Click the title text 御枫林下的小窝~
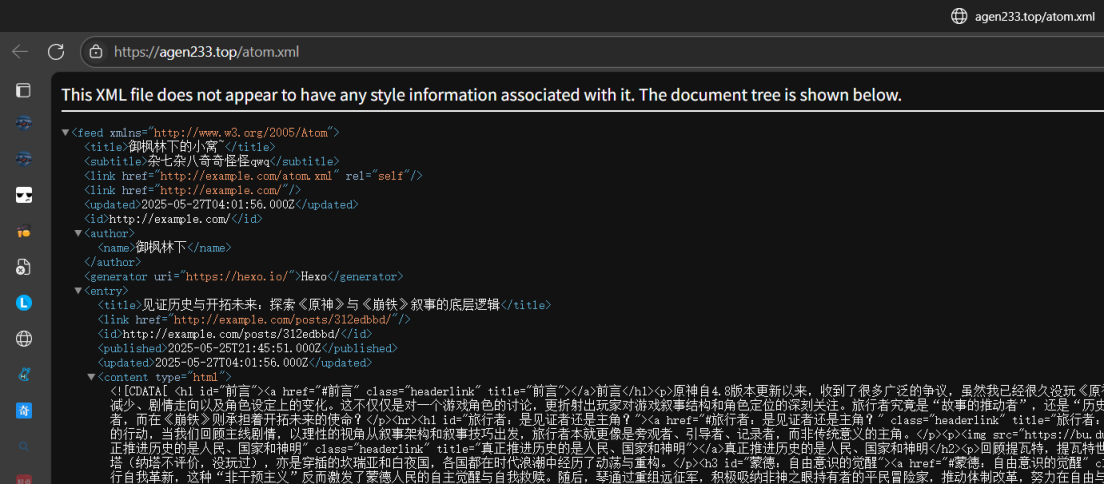 tap(175, 147)
